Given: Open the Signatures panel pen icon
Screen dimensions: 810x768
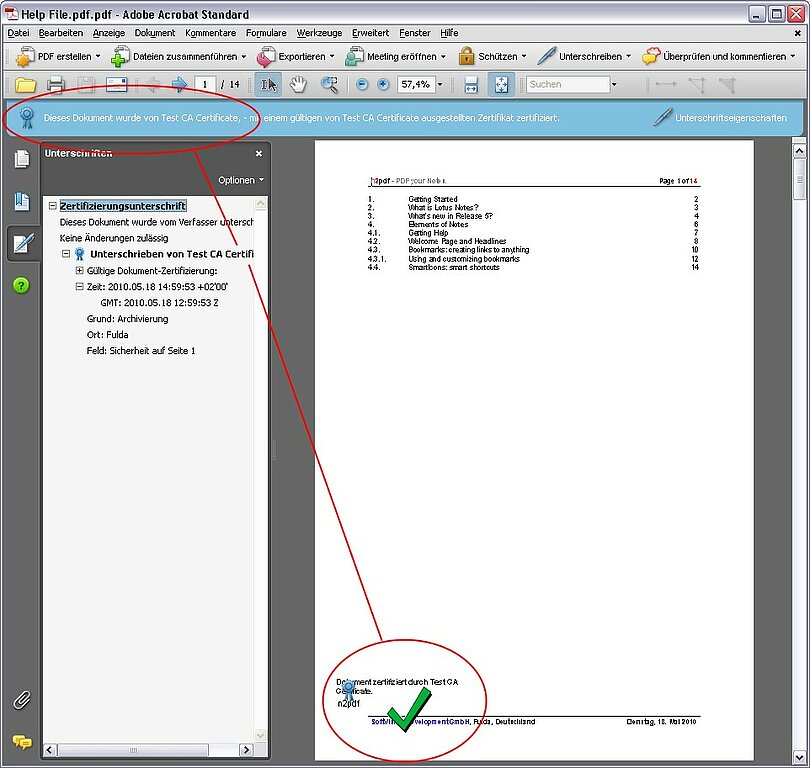Looking at the screenshot, I should [23, 243].
